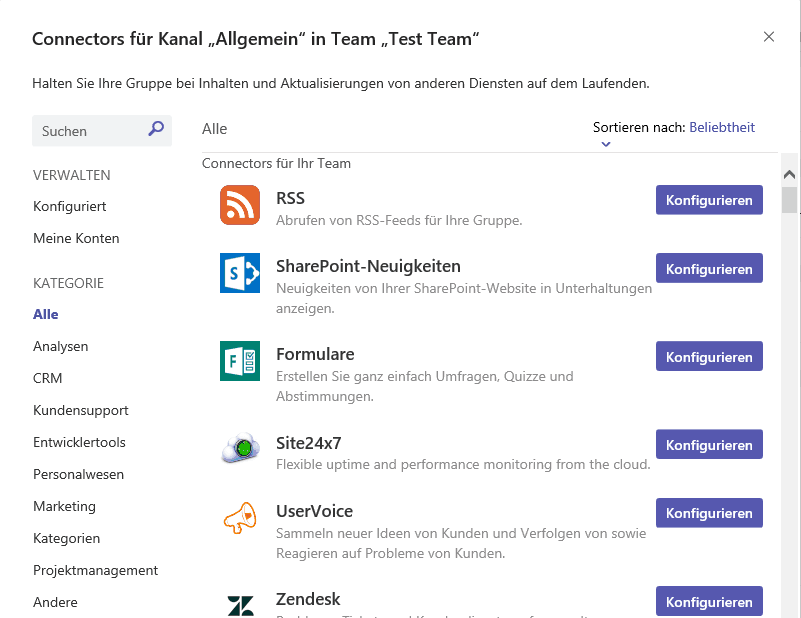
Task: Click the SharePoint-Neuigkeiten connector icon
Action: (x=240, y=273)
